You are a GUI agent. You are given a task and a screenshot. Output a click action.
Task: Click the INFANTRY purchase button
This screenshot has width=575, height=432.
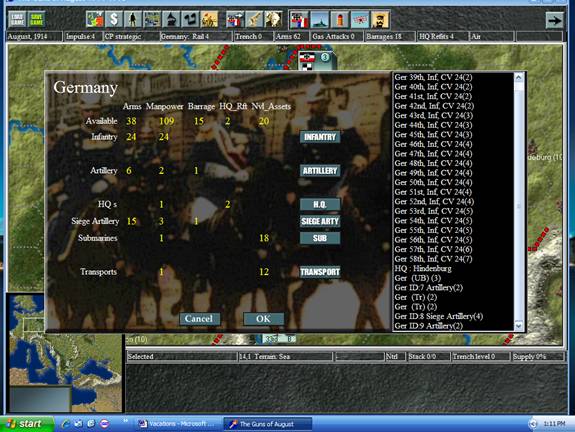point(320,137)
